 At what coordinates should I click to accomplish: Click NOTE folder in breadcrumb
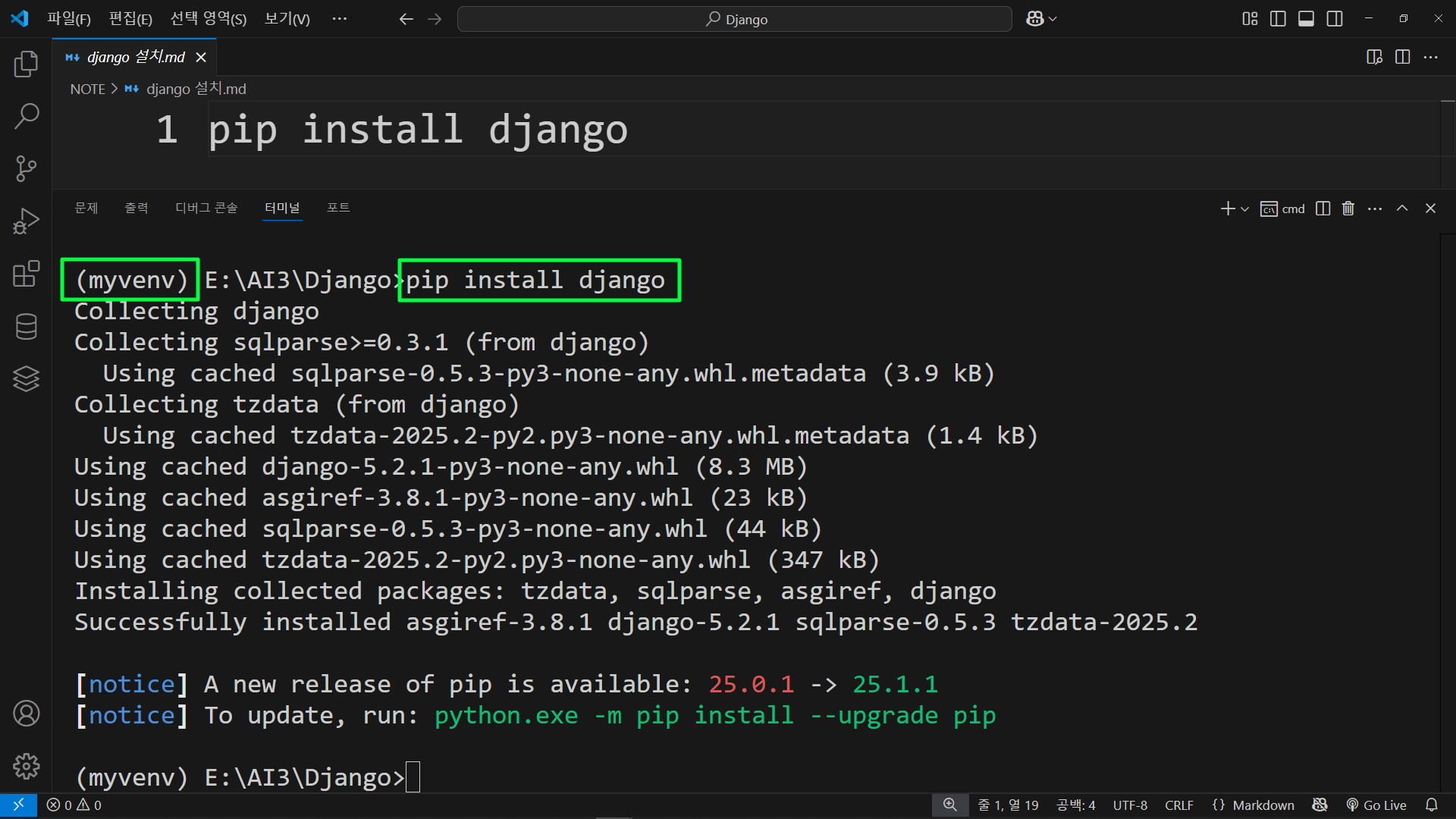(x=88, y=89)
